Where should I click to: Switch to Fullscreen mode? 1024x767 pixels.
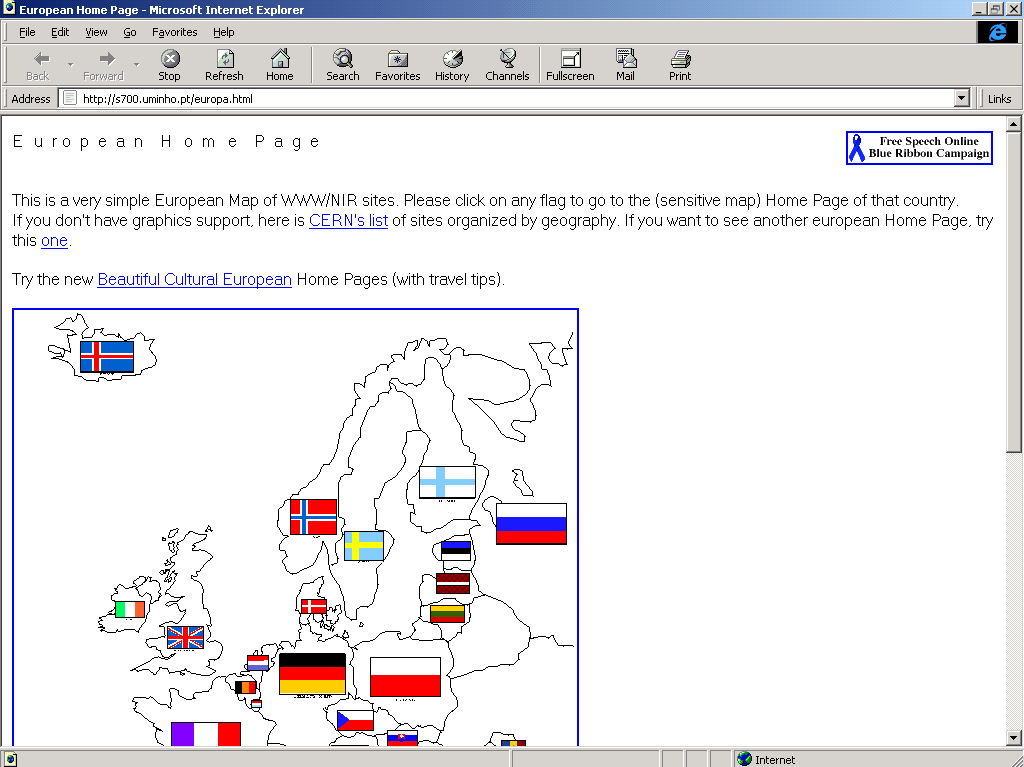coord(570,65)
